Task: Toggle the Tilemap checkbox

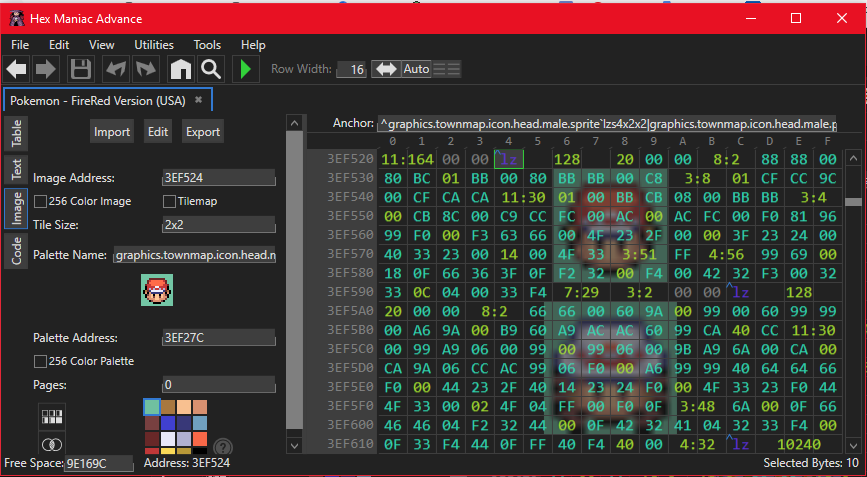Action: pos(170,201)
